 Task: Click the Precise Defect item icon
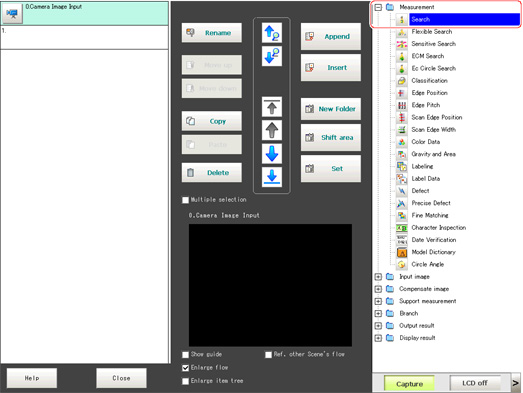click(402, 203)
